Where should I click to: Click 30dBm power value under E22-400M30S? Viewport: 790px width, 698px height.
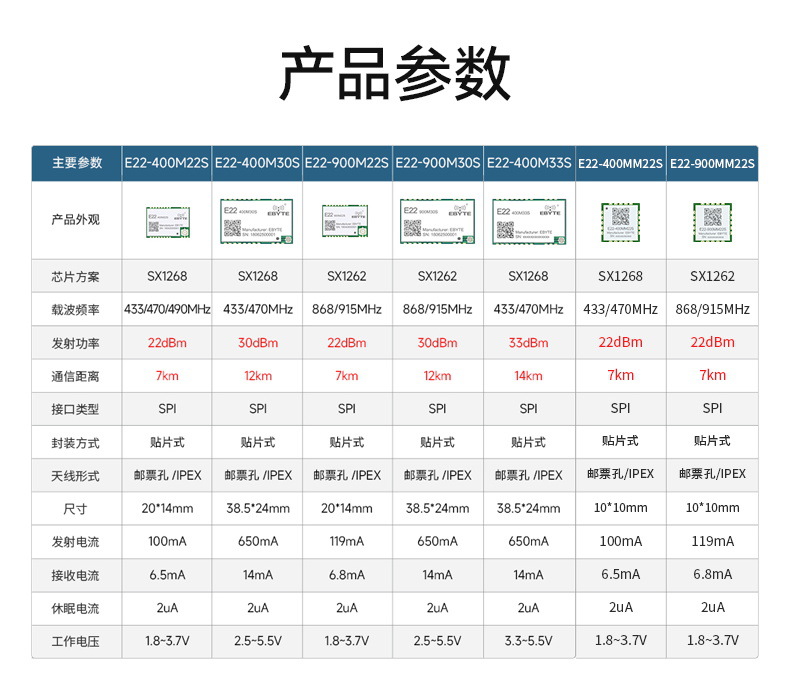[x=258, y=343]
